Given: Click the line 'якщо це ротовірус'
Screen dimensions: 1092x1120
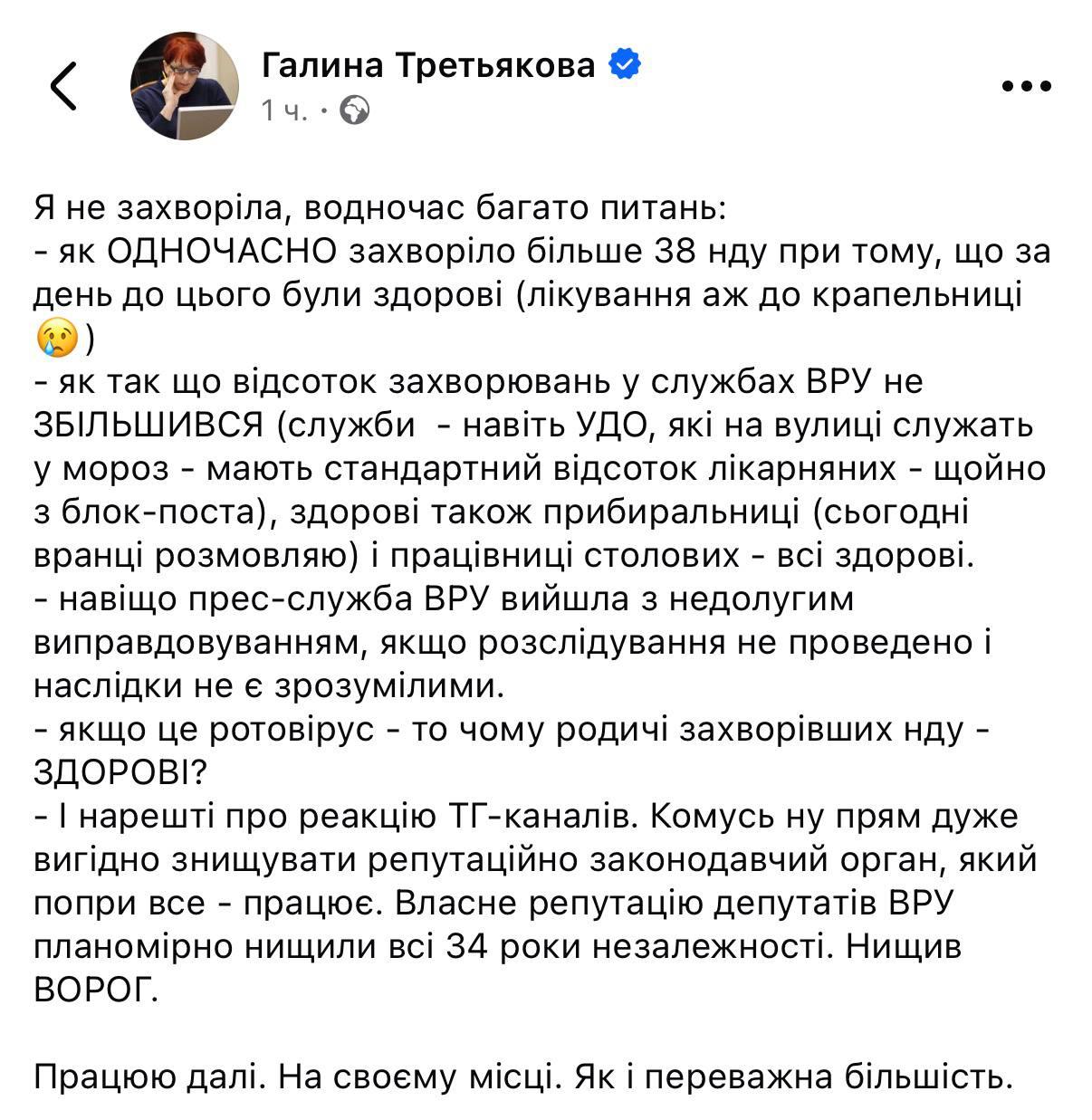Looking at the screenshot, I should 217,730.
